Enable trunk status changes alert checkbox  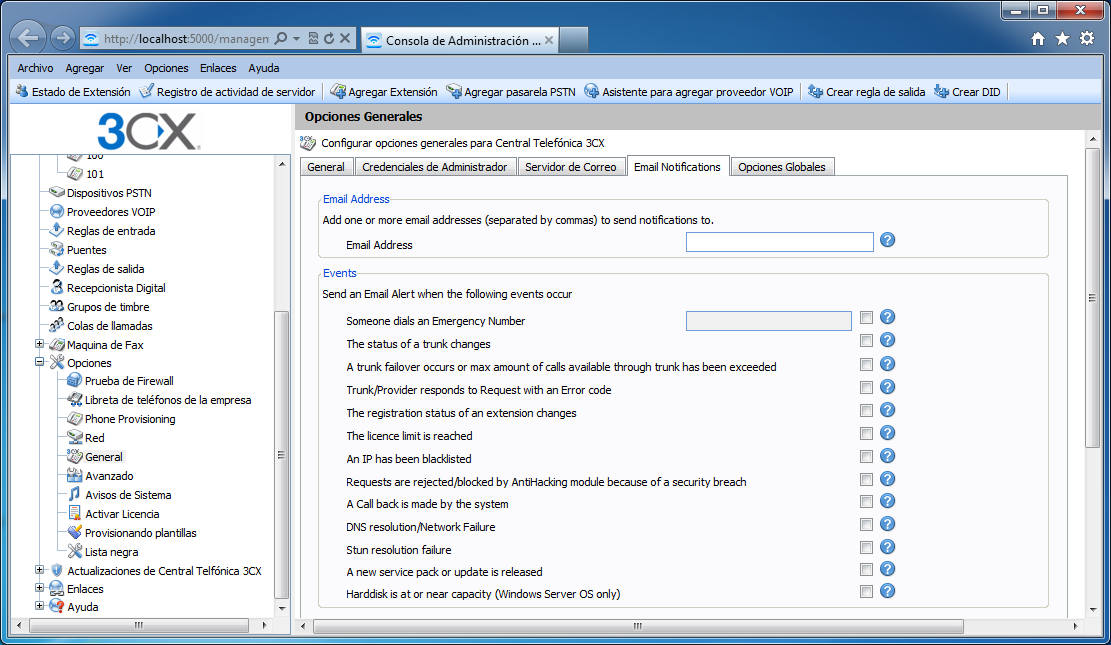click(866, 341)
